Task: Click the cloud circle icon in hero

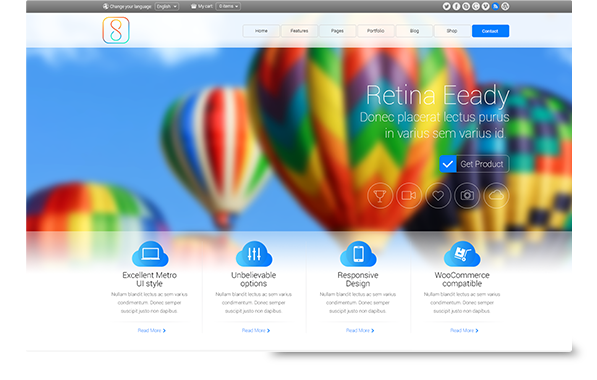Action: (496, 195)
